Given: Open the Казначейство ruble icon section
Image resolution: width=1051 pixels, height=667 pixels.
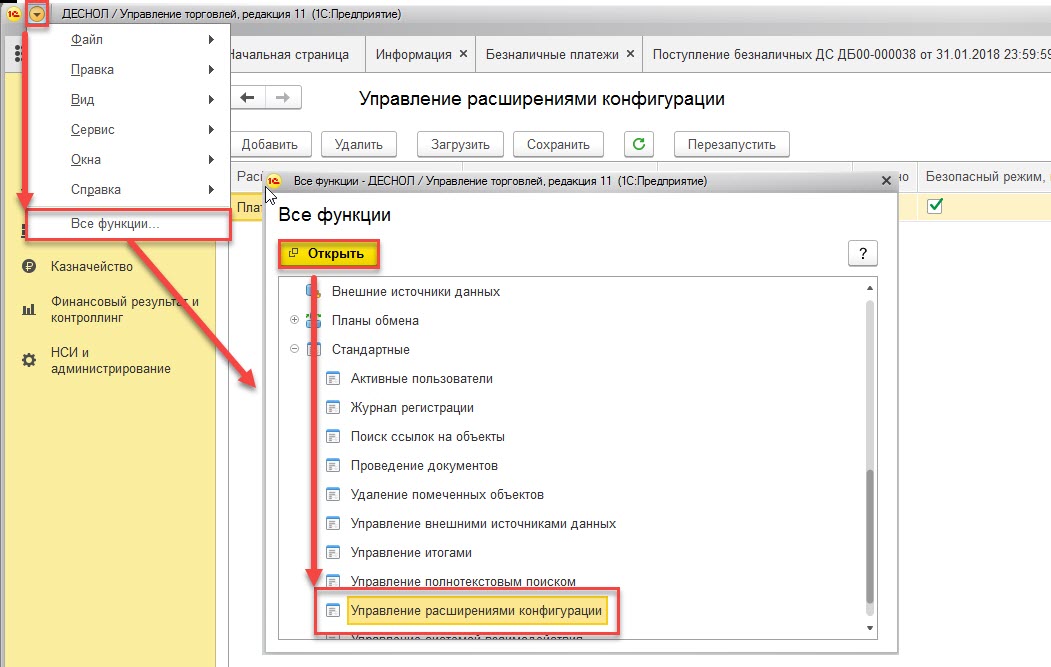Looking at the screenshot, I should tap(29, 266).
